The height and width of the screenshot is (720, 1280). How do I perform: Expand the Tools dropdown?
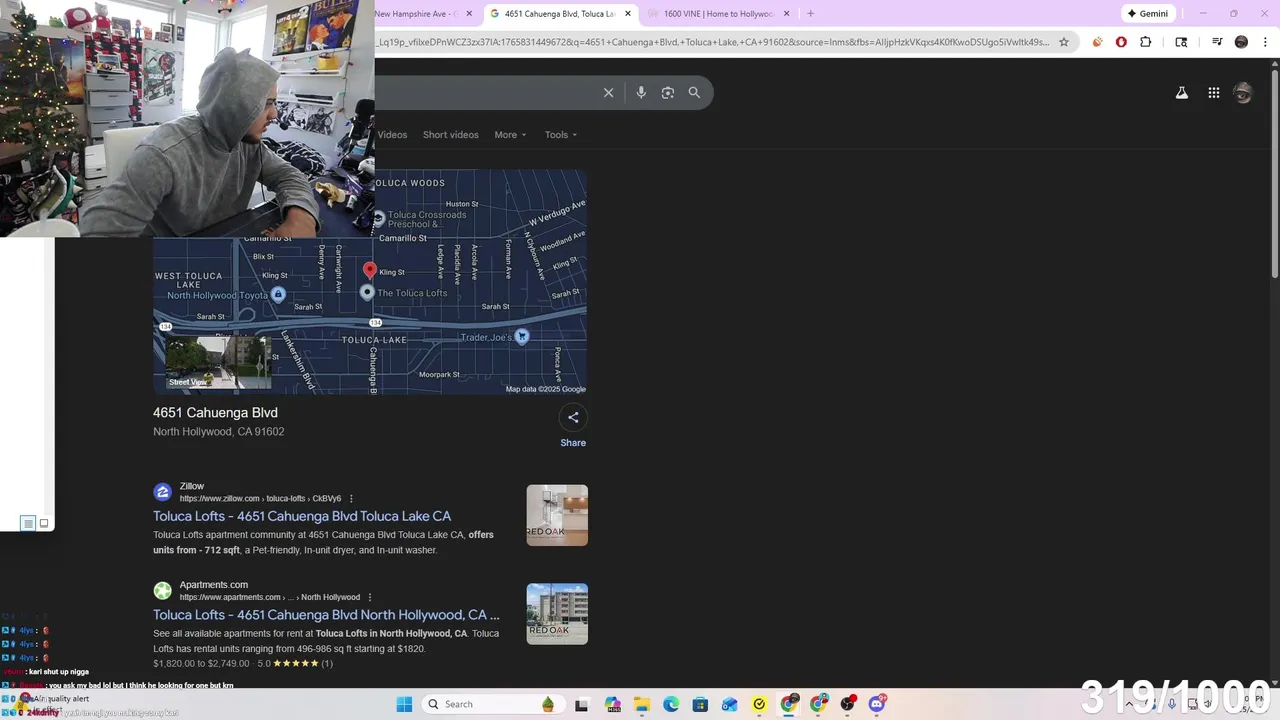(561, 135)
